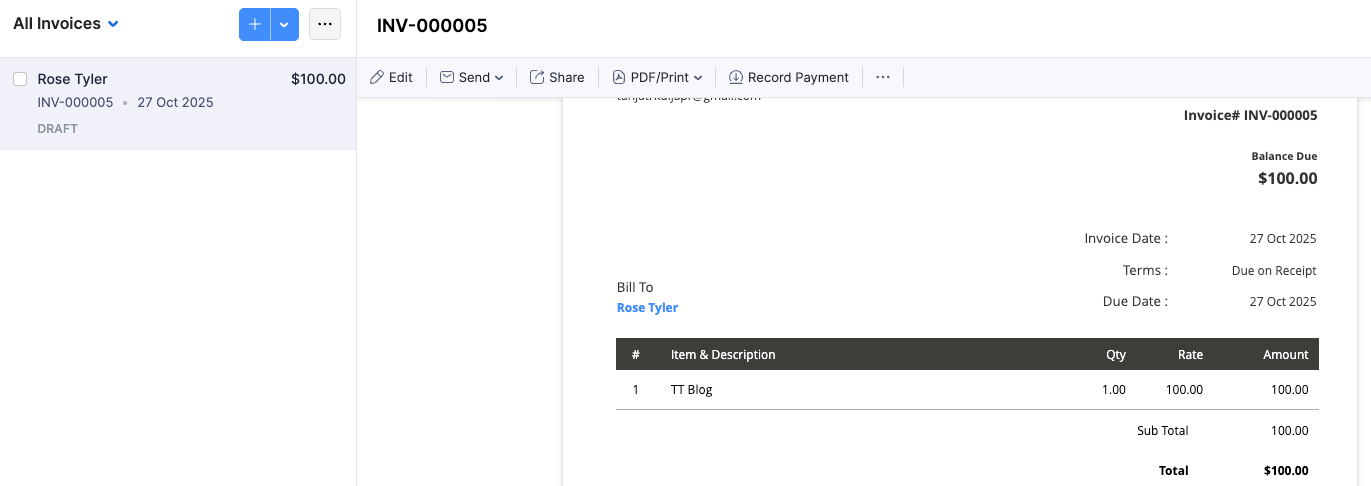Viewport: 1371px width, 486px height.
Task: Click the Edit pencil button
Action: click(391, 77)
